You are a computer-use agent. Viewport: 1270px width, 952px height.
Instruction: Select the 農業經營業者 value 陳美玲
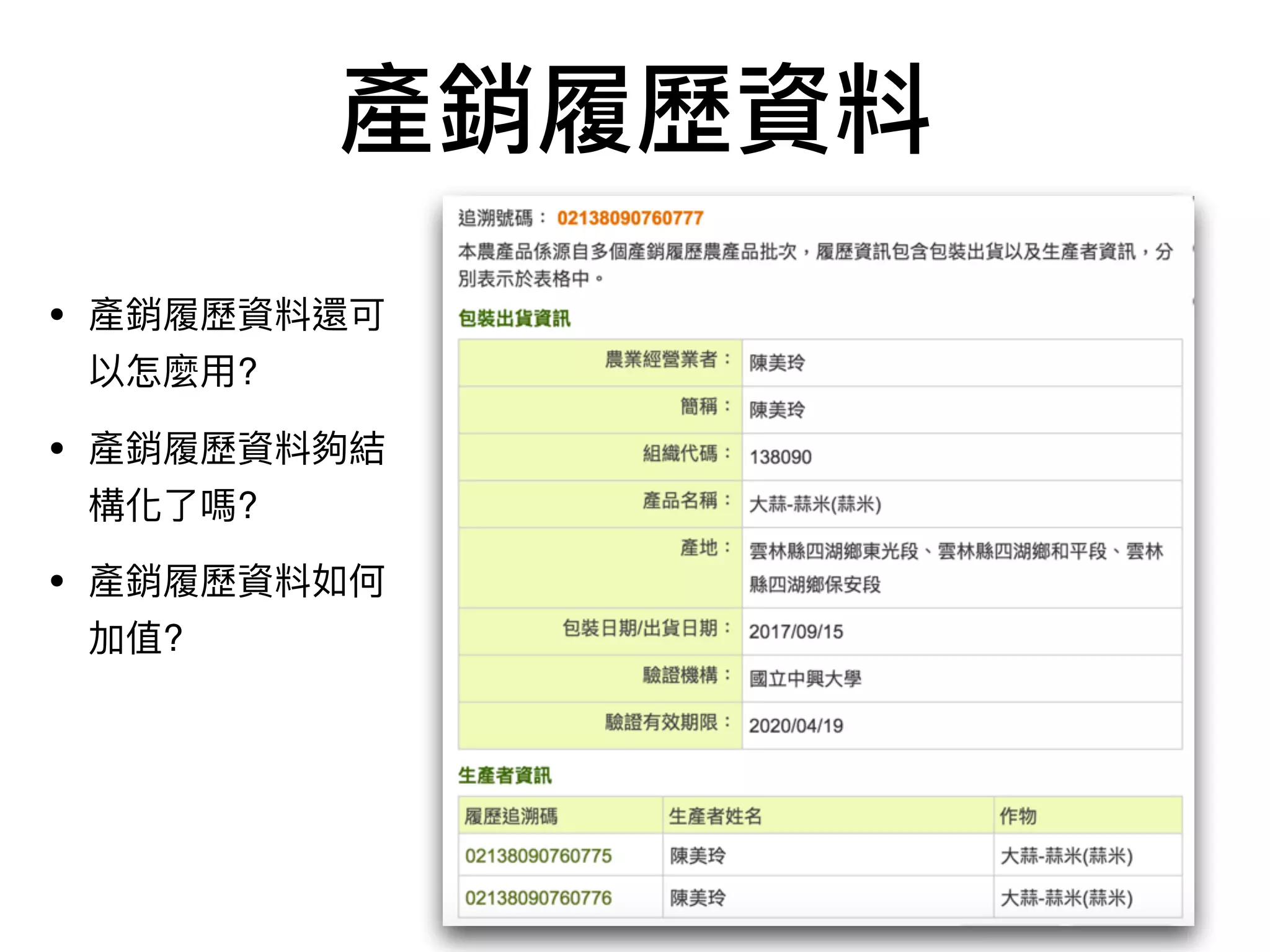coord(777,363)
